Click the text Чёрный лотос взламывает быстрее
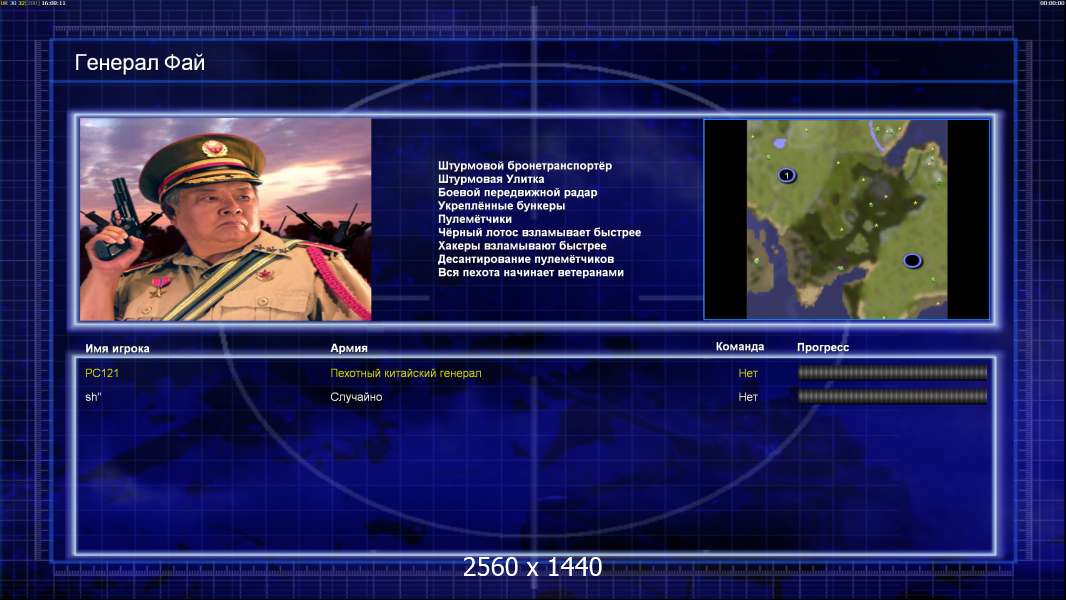This screenshot has height=600, width=1066. (539, 232)
